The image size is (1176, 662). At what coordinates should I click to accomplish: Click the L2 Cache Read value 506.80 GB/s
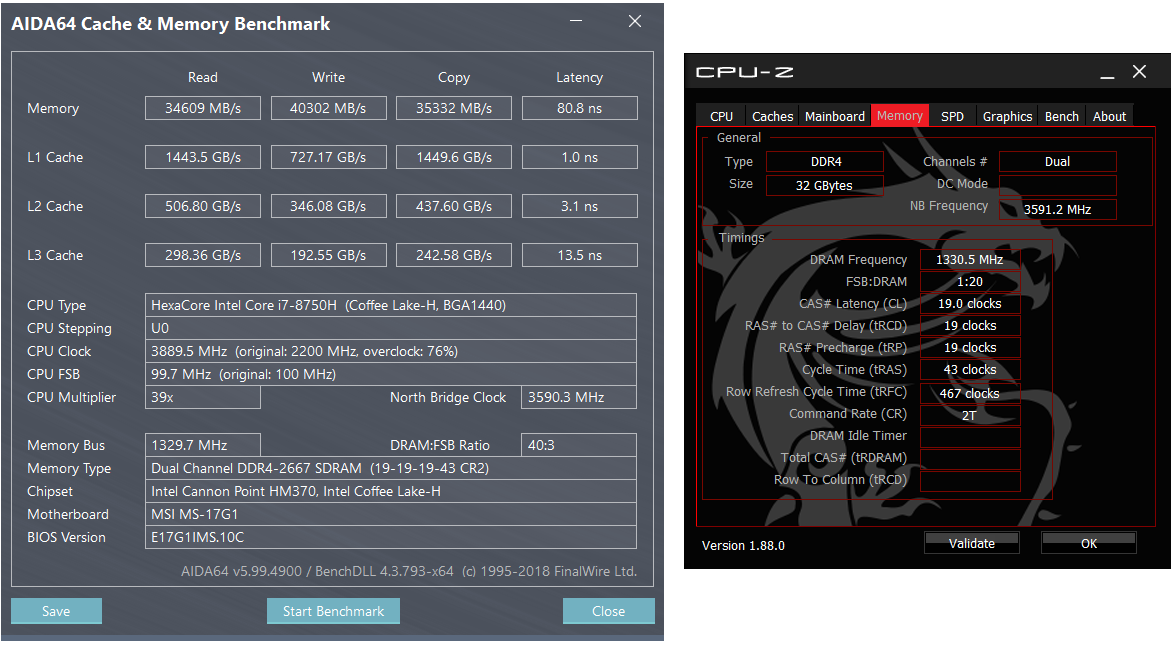(203, 206)
